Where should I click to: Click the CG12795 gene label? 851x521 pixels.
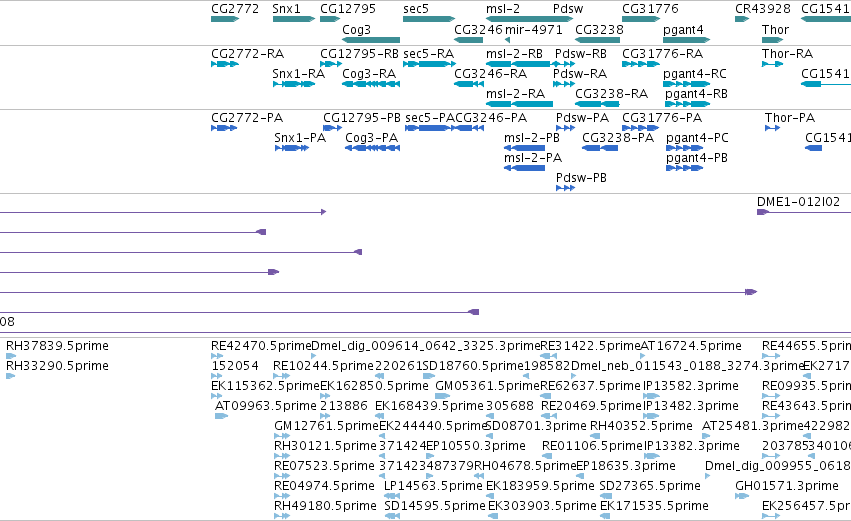[348, 9]
